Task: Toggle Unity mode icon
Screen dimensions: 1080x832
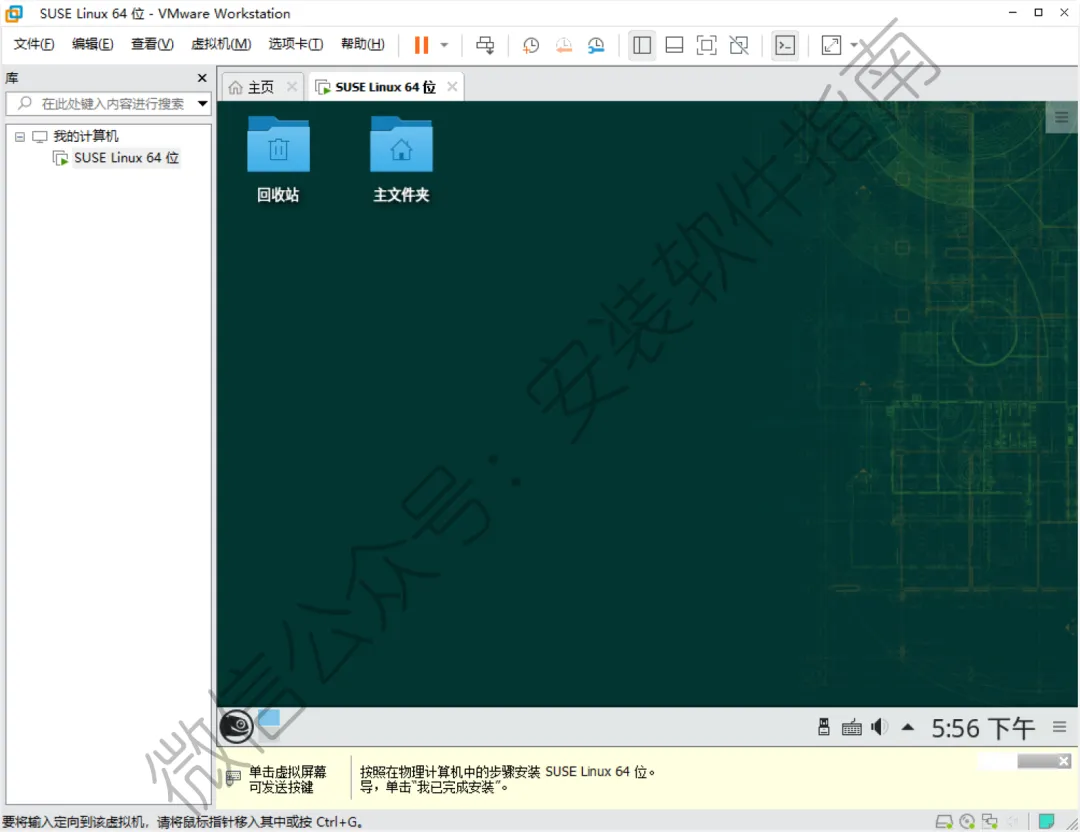Action: (739, 45)
